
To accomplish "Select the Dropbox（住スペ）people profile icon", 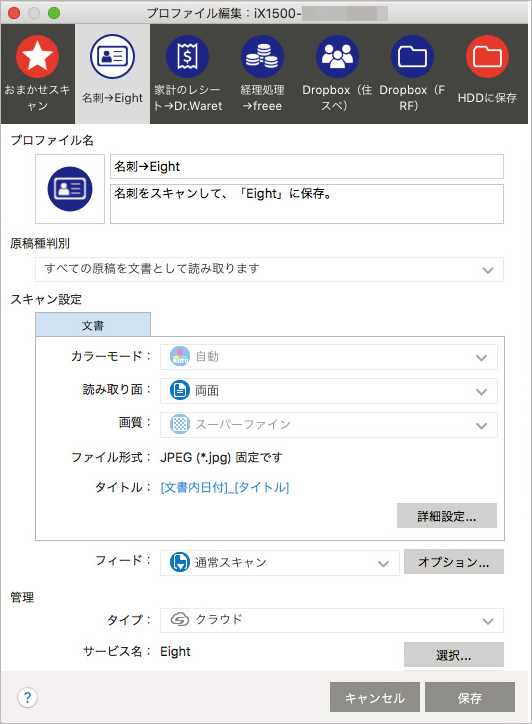I will (337, 57).
